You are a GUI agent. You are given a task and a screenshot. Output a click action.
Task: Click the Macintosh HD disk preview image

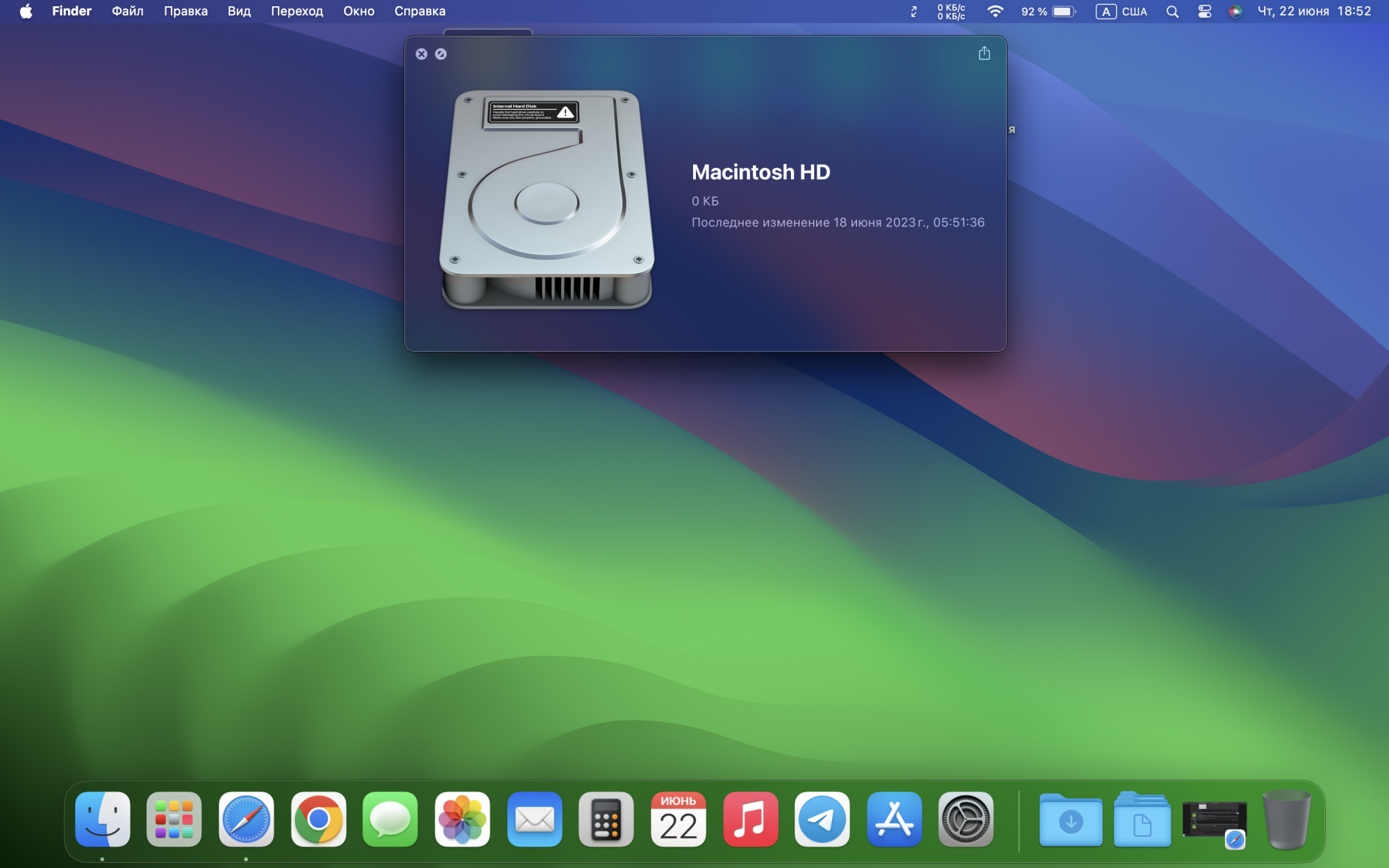[x=547, y=200]
